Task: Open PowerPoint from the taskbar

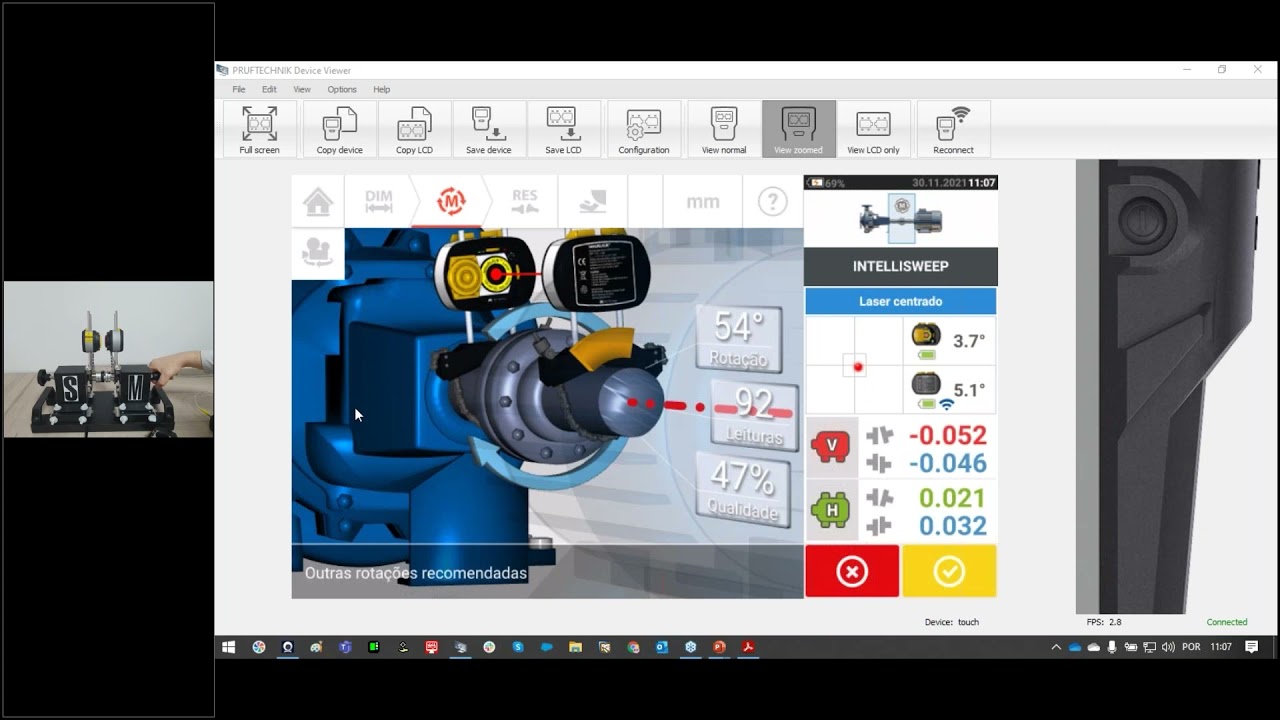Action: (x=719, y=647)
